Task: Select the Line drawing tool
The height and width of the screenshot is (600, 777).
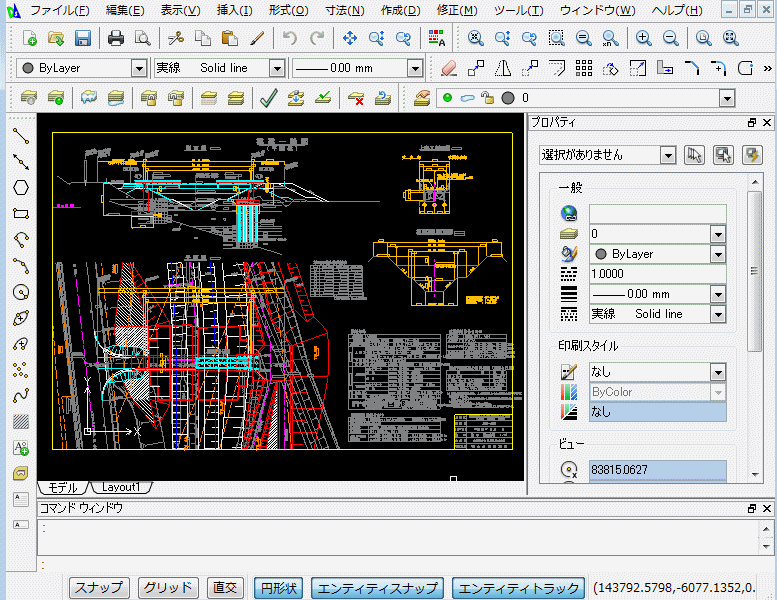Action: 20,135
